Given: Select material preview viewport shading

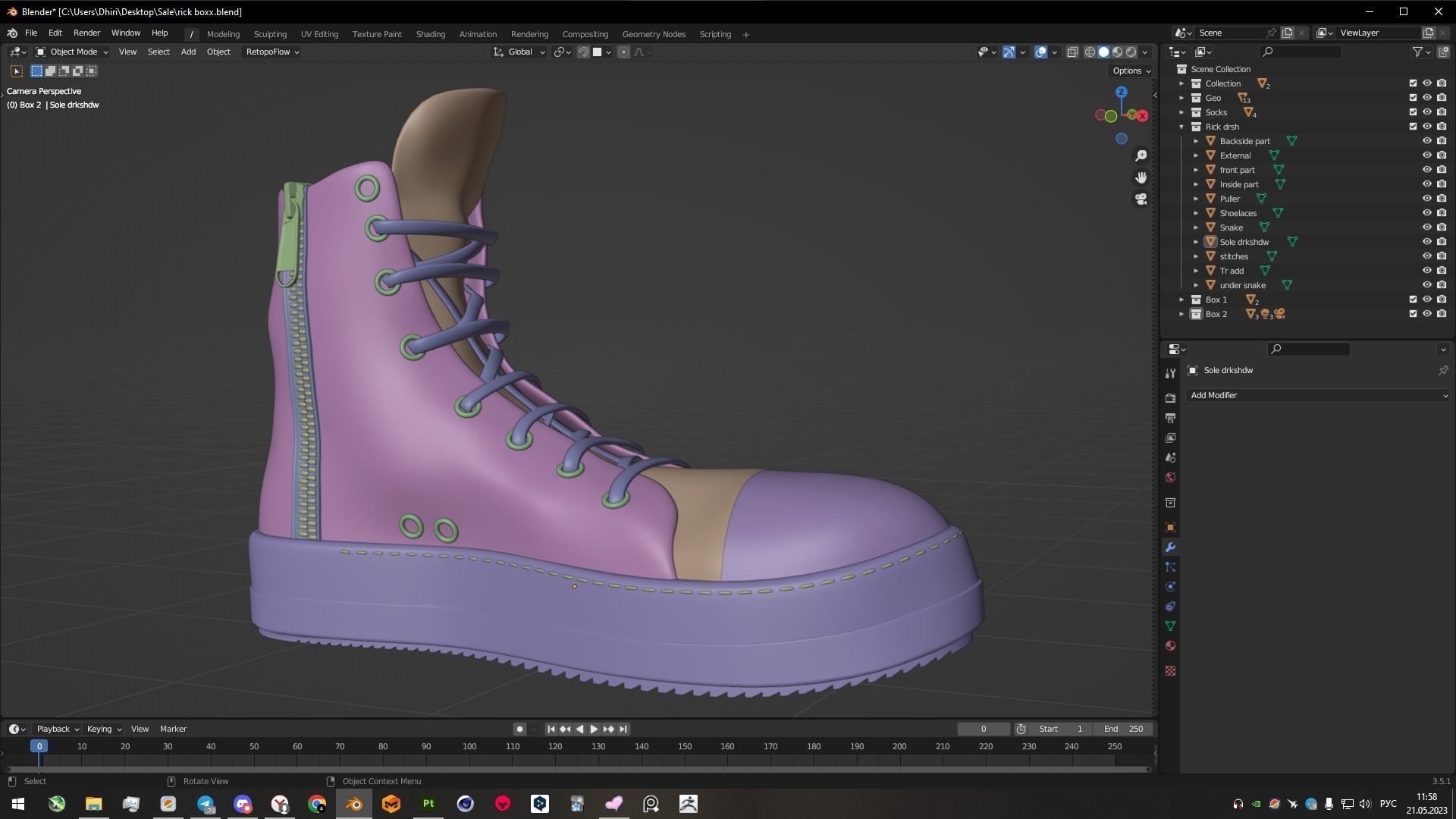Looking at the screenshot, I should (1117, 52).
